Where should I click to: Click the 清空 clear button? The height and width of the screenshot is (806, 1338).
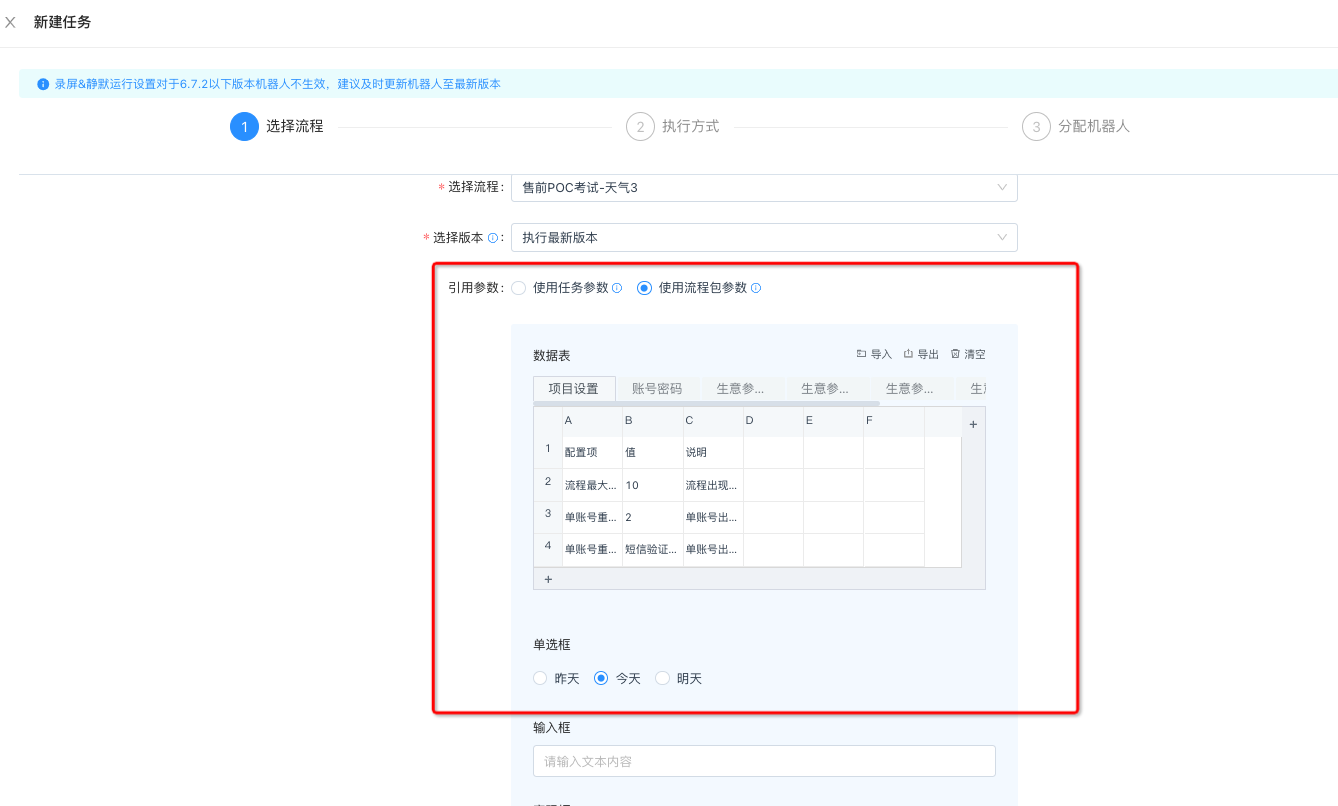(x=967, y=354)
